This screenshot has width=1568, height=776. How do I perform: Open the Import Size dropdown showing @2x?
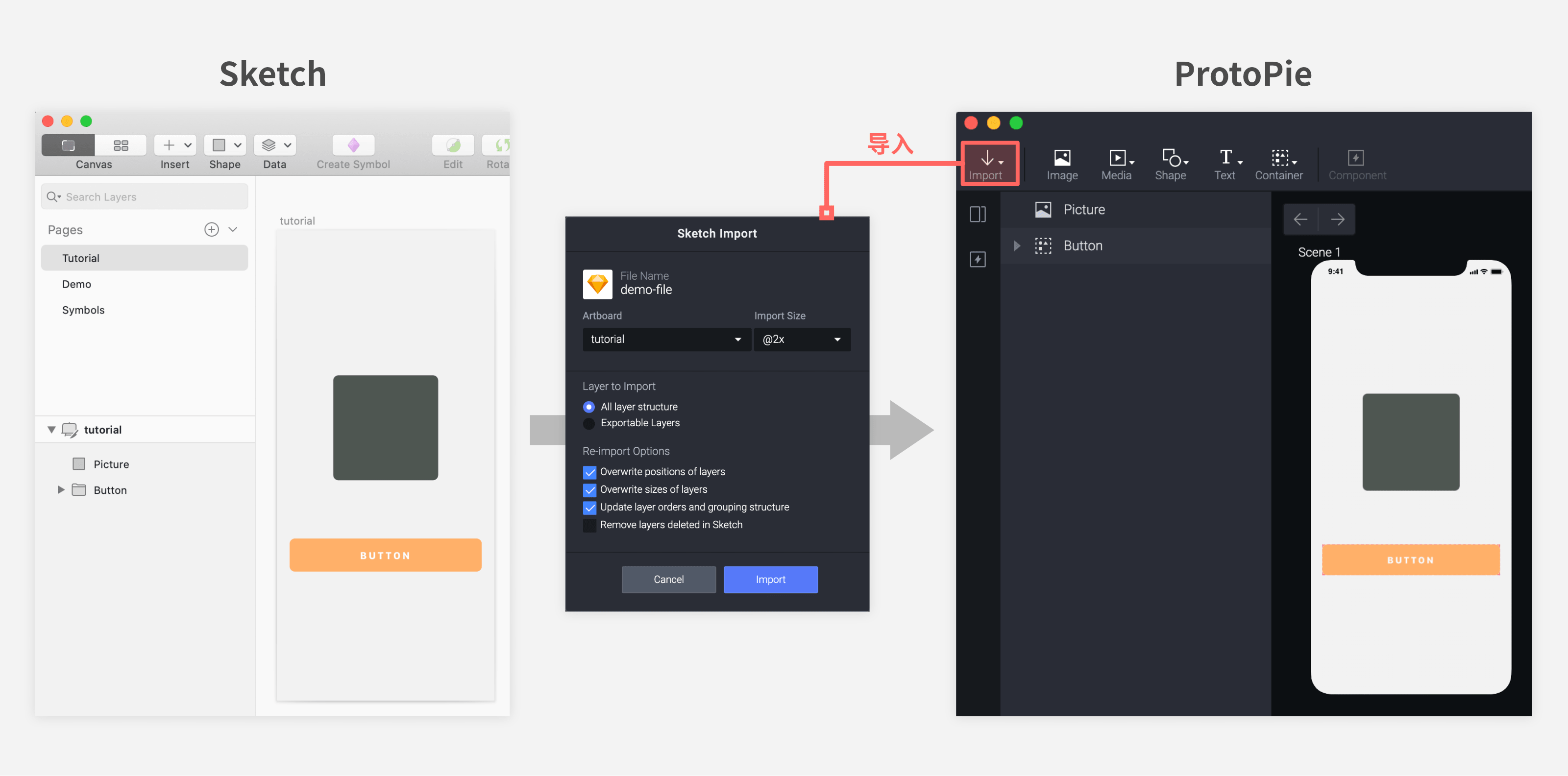coord(802,339)
